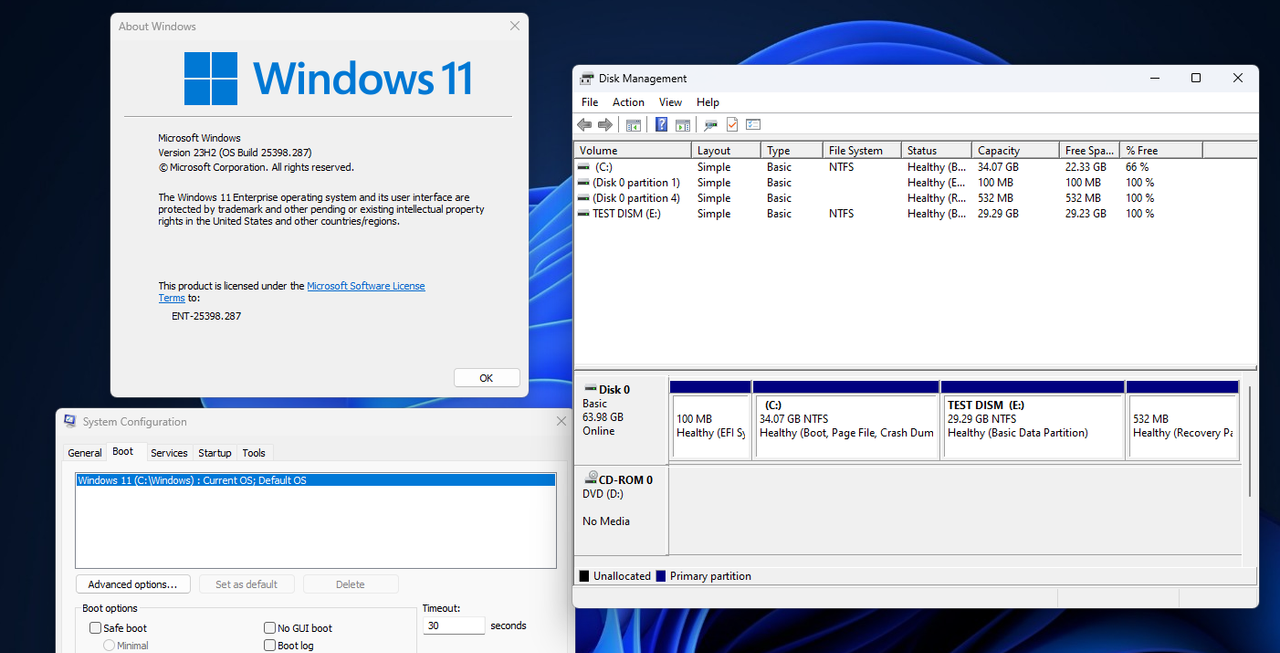Click the 29.29 GB capacity cell
Screen dimensions: 1280x653
(998, 214)
